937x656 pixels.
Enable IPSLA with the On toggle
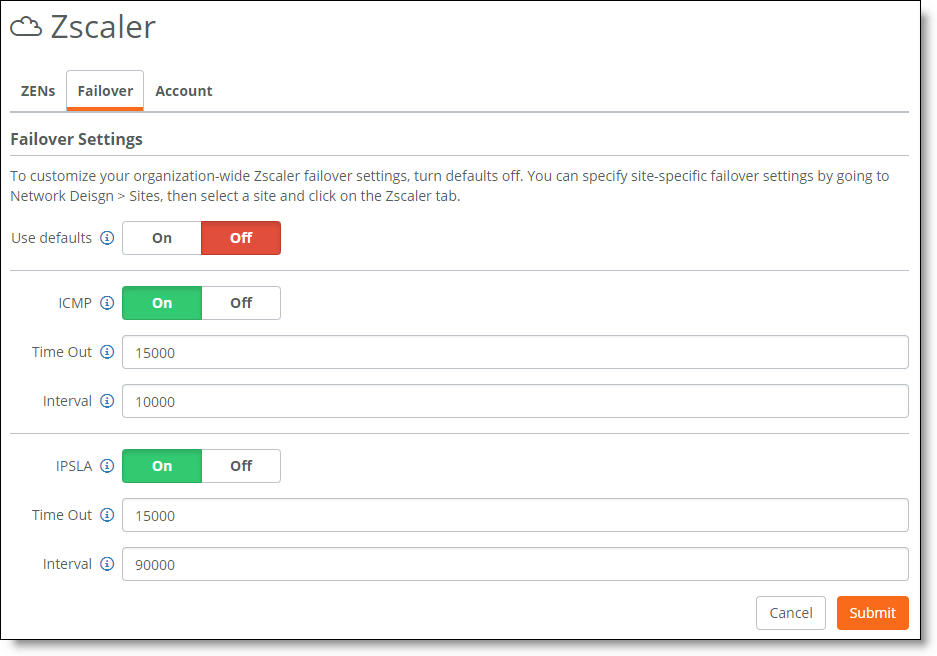[x=162, y=466]
